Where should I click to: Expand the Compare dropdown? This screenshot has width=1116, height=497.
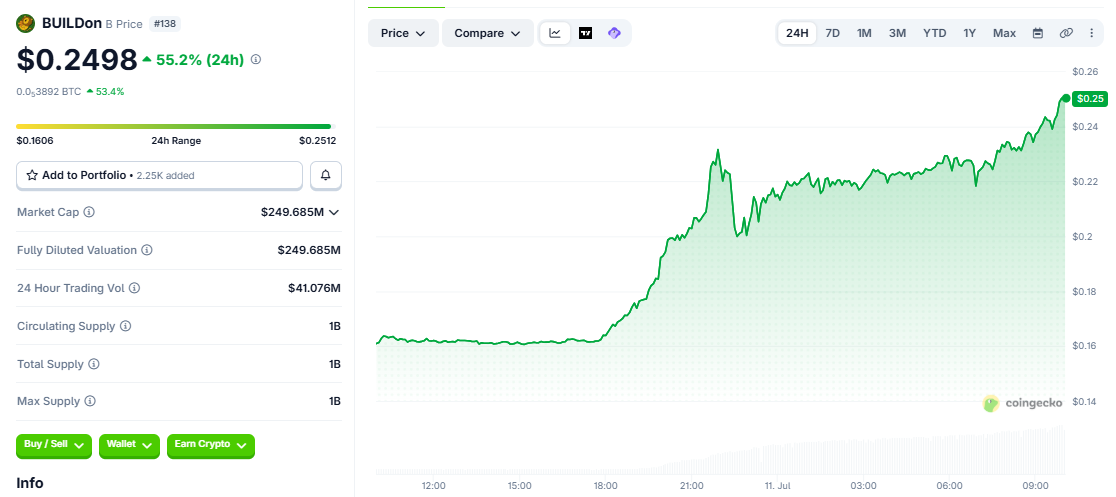(x=488, y=33)
